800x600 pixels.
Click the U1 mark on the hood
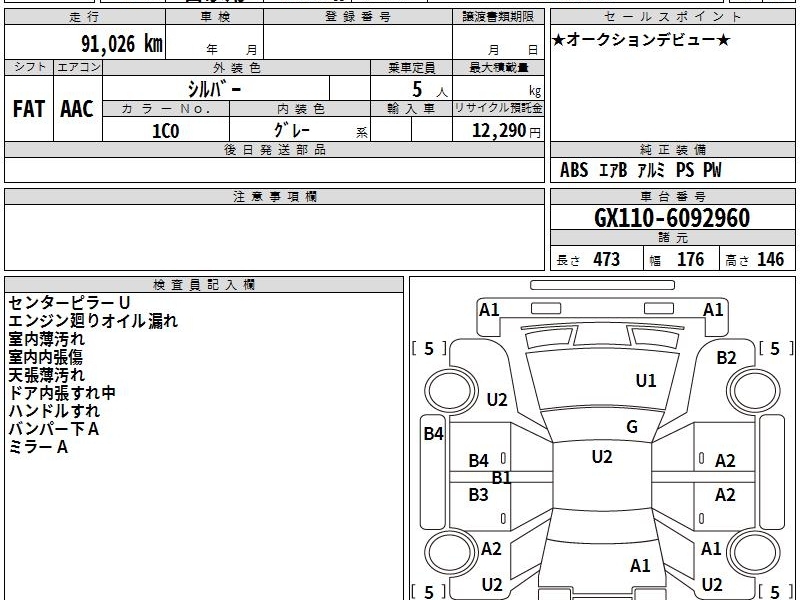point(646,381)
